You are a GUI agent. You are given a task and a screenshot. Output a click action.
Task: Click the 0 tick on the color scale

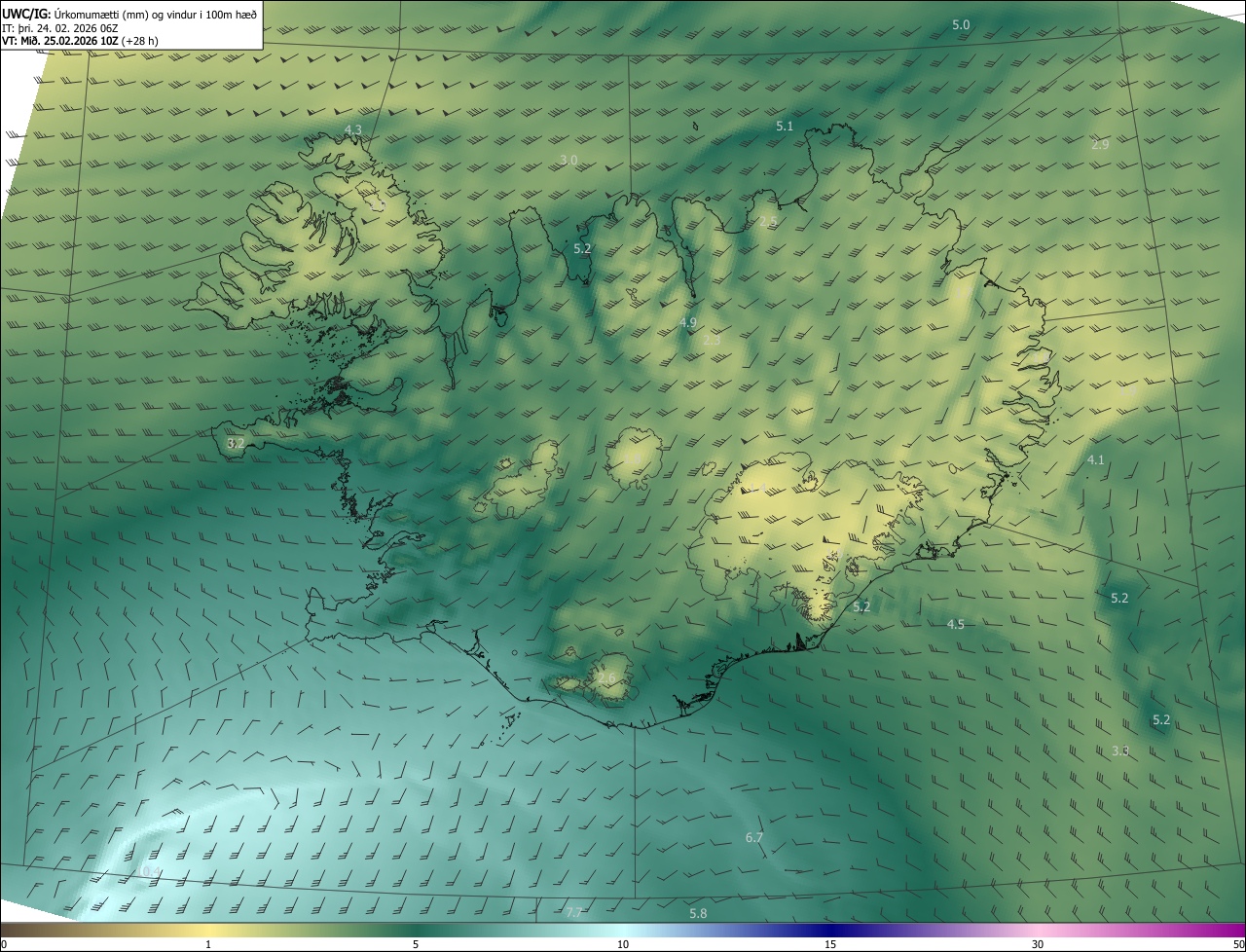coord(3,945)
